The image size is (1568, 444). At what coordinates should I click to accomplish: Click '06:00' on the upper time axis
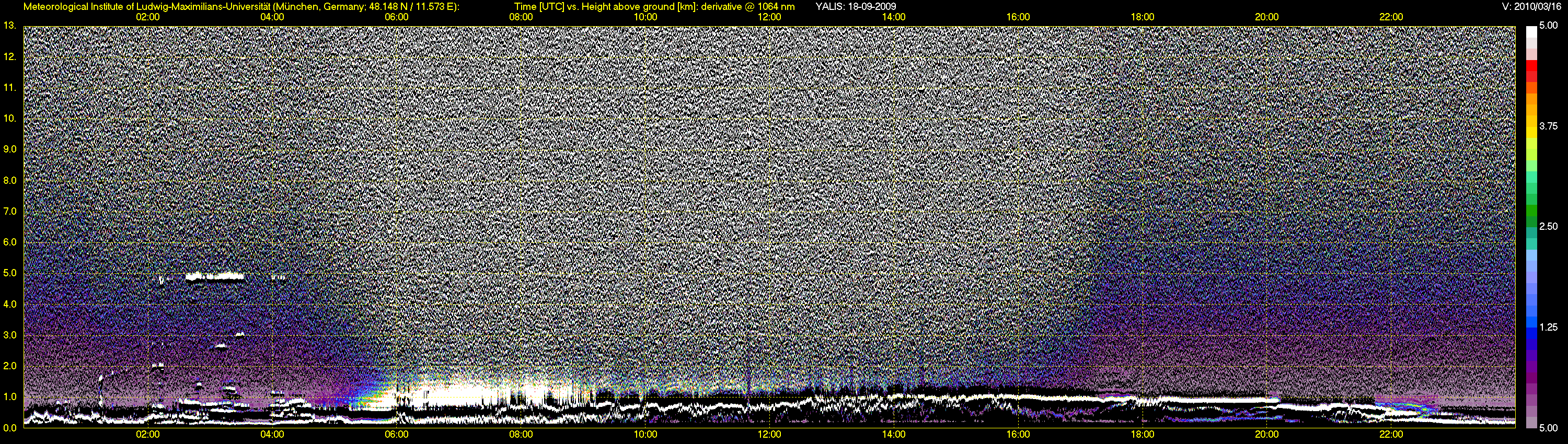396,17
